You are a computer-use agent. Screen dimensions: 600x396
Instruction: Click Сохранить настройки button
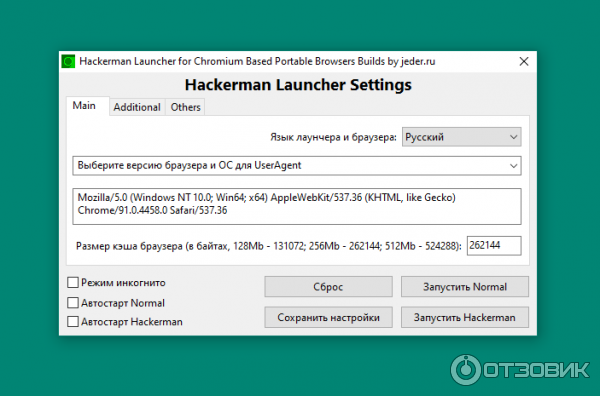(x=328, y=317)
